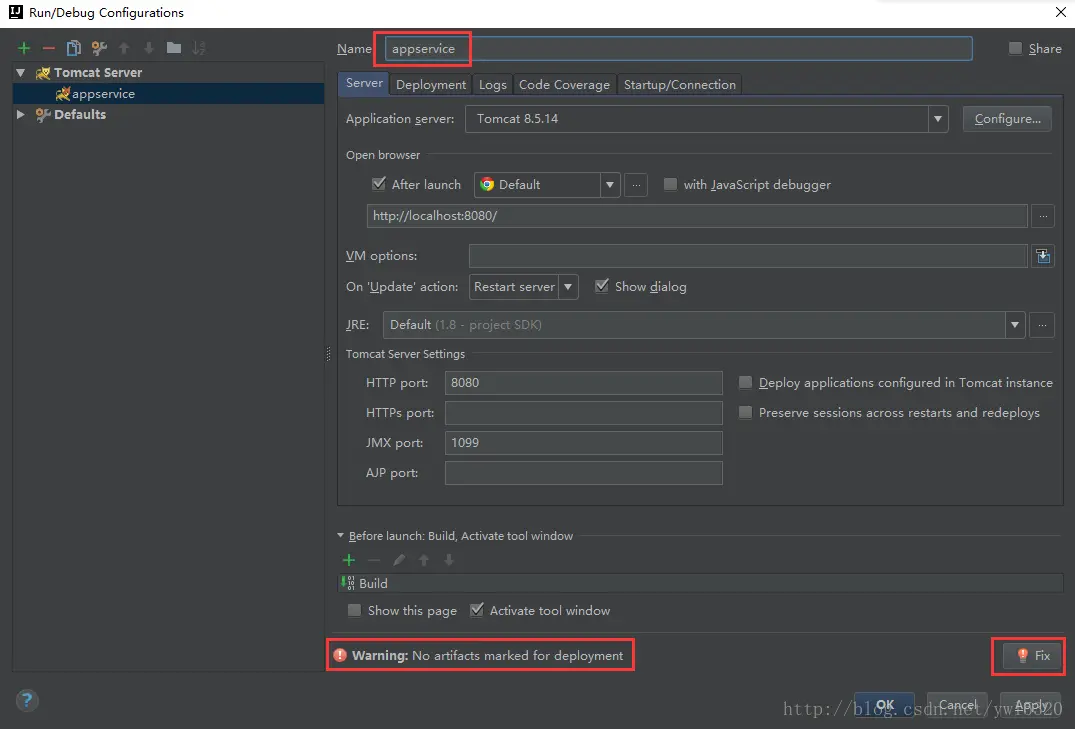This screenshot has width=1075, height=729.
Task: Toggle the Share checkbox
Action: (x=1015, y=48)
